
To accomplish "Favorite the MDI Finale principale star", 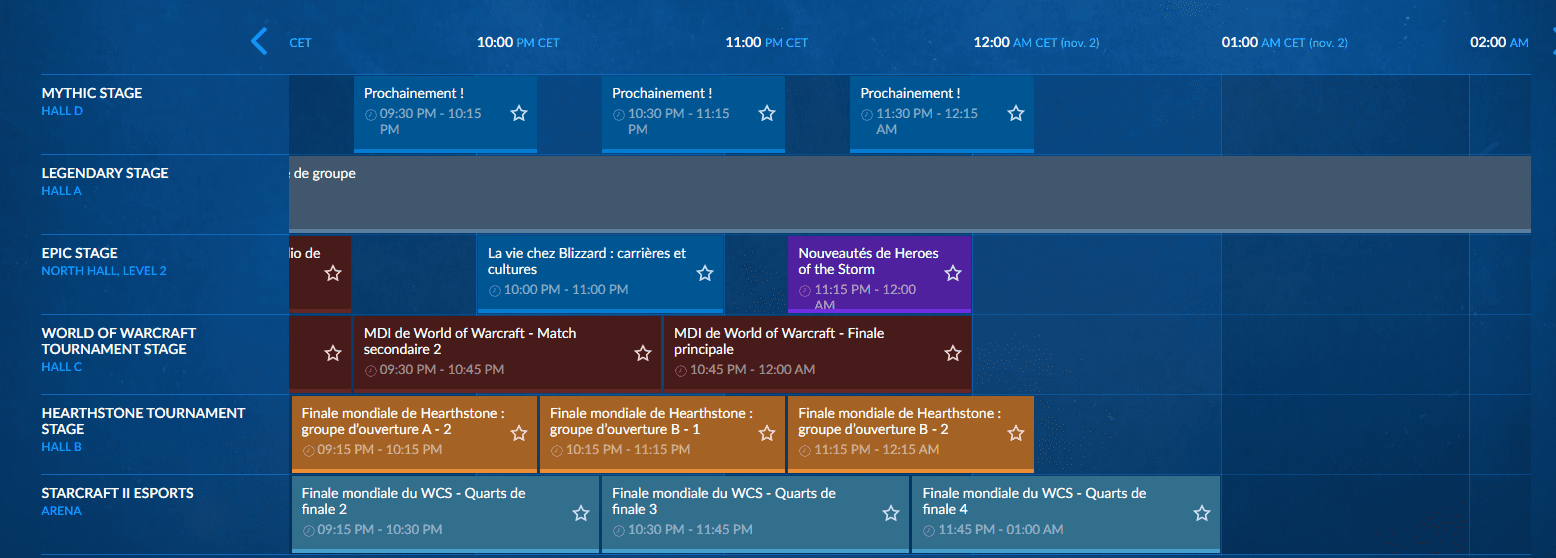I will pos(953,353).
